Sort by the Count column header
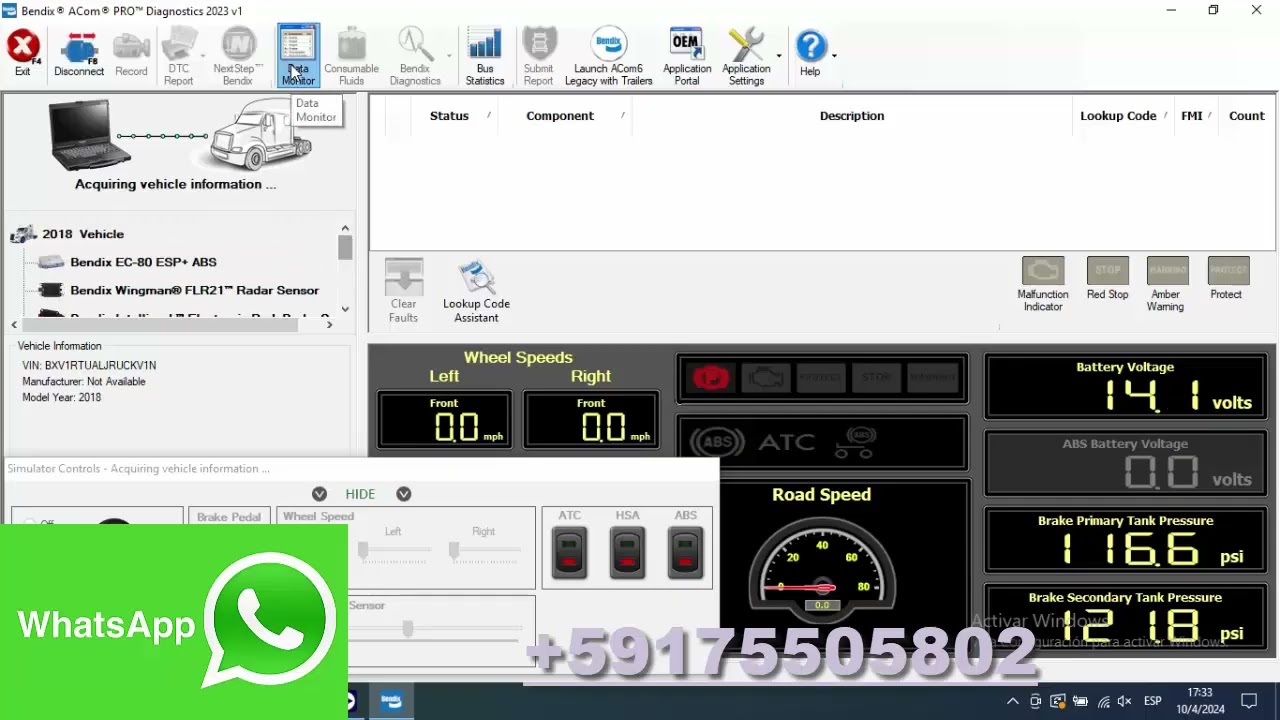The image size is (1280, 720). (x=1247, y=116)
